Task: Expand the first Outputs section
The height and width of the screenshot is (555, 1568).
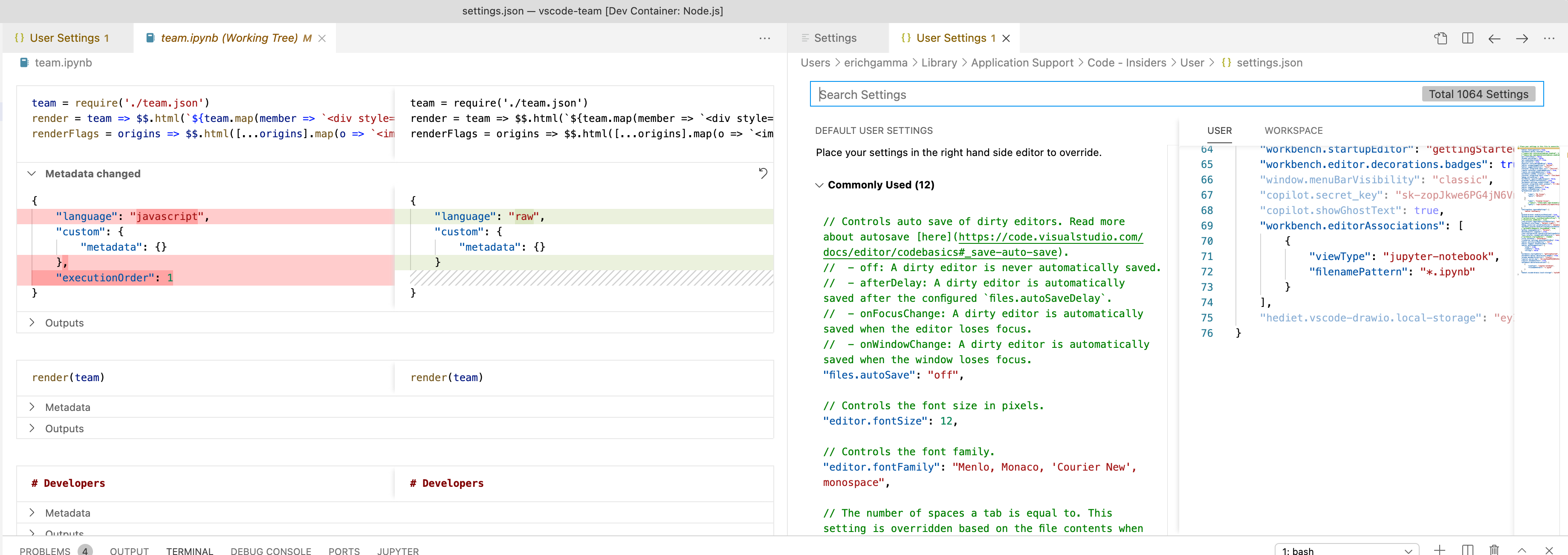Action: pos(32,323)
